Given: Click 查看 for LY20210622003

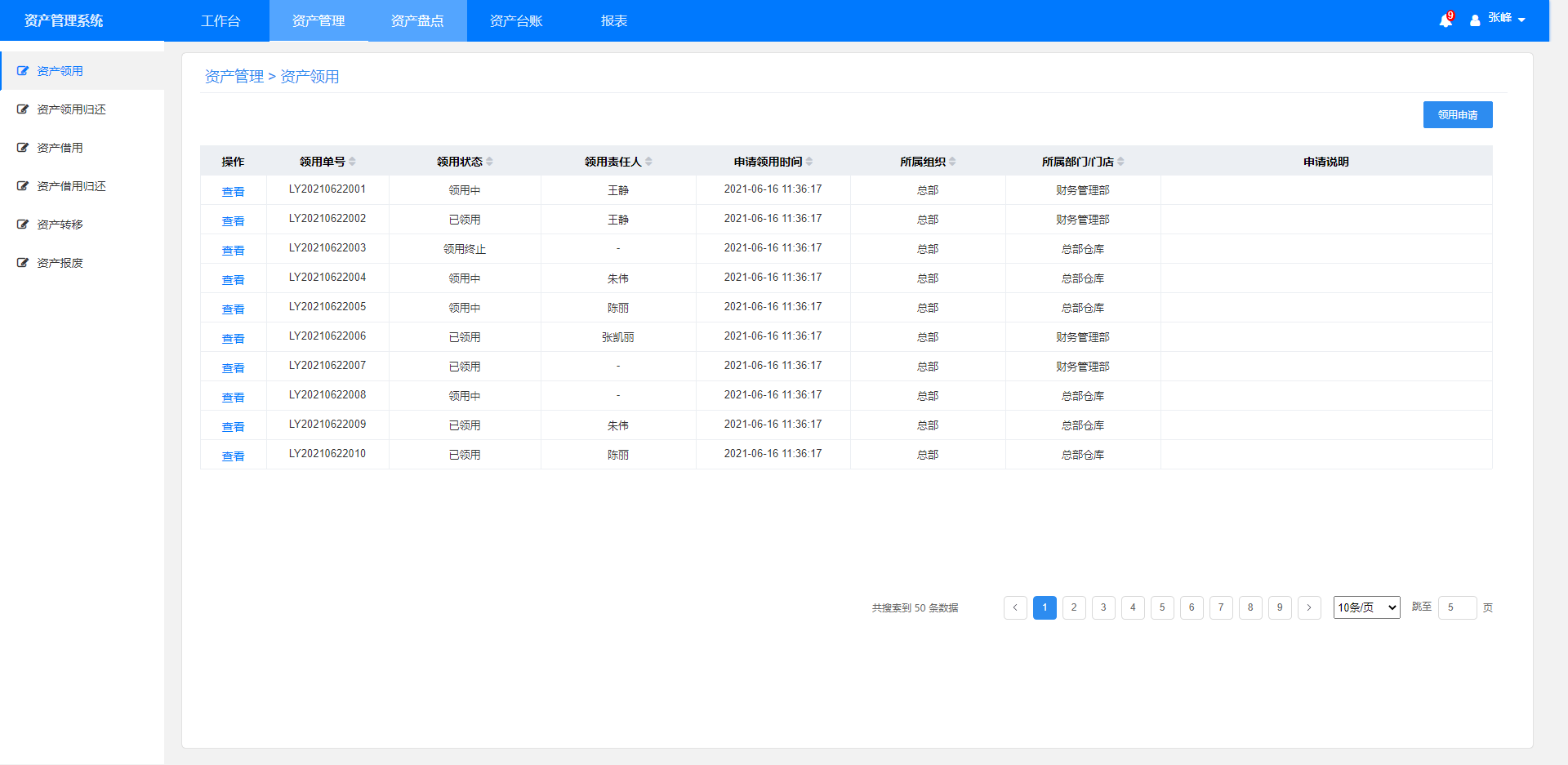Looking at the screenshot, I should click(x=233, y=251).
